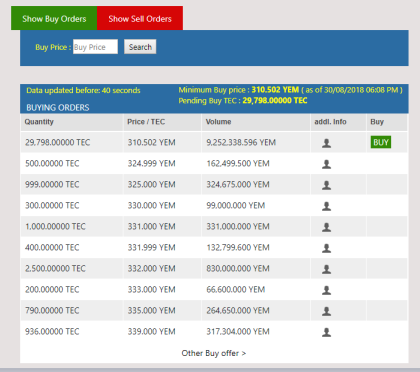Select quantity 29.798.00000 TEC cell
Screen dimensions: 420x372
tap(72, 142)
